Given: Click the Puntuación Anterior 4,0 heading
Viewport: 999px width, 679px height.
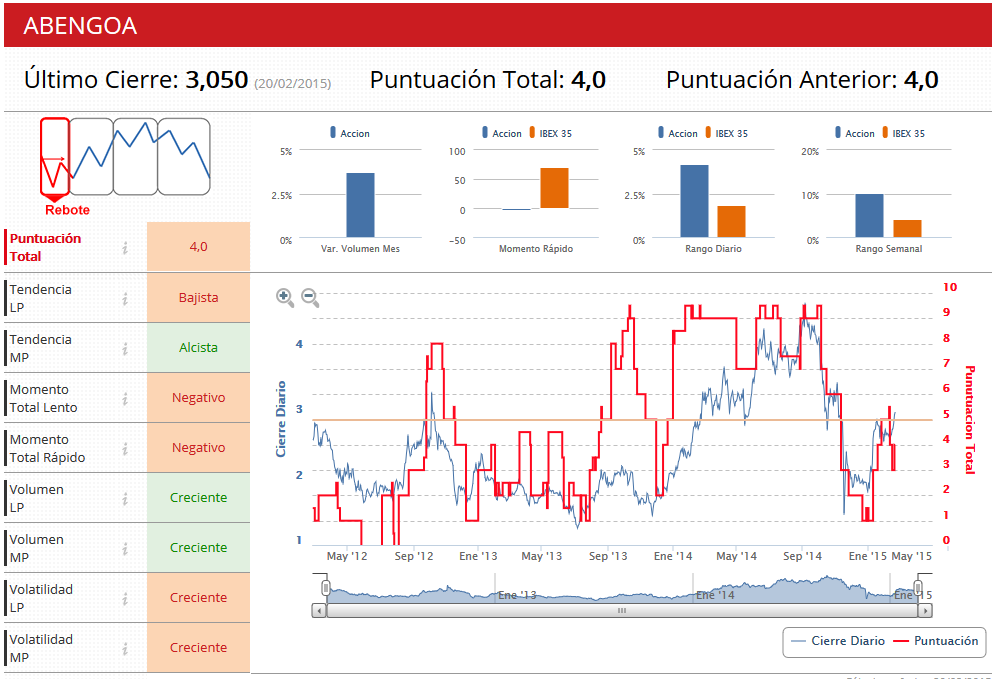Looking at the screenshot, I should (x=802, y=80).
